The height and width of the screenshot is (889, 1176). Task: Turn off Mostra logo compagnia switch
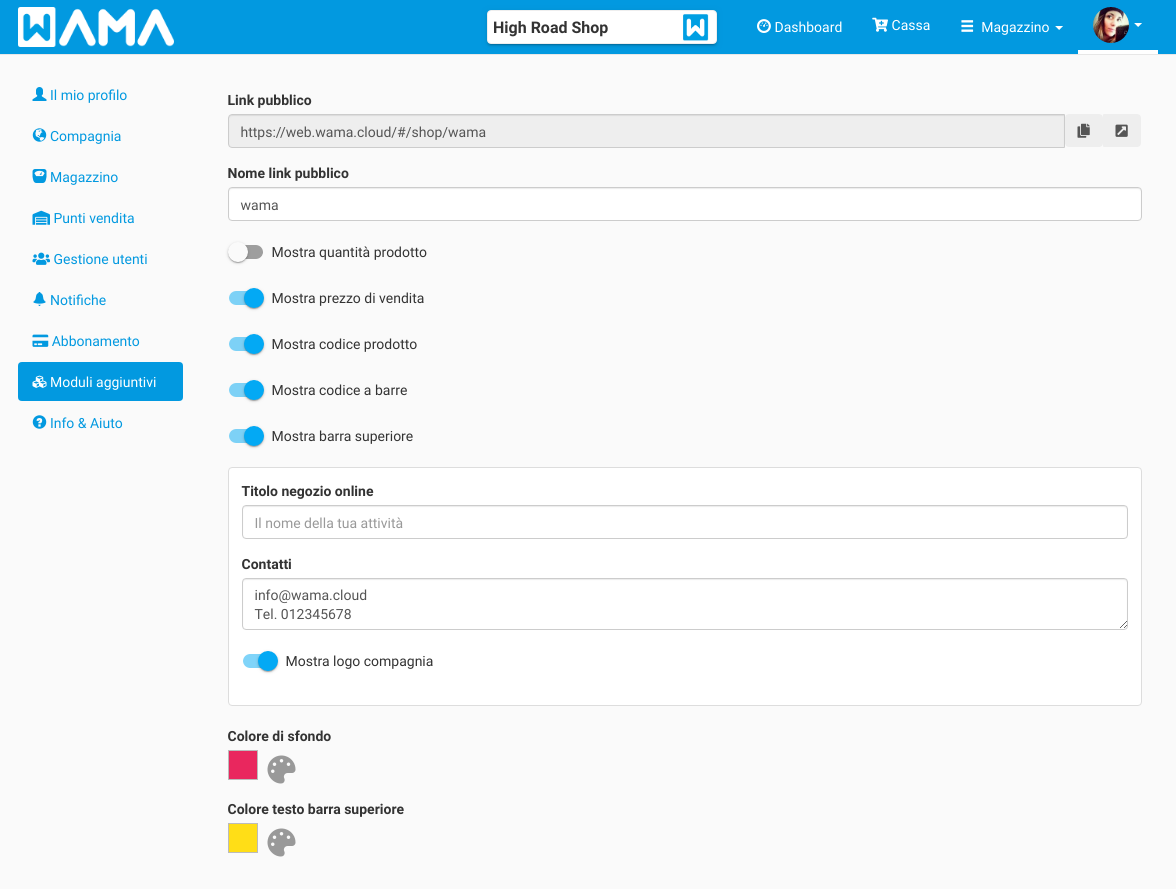point(260,661)
